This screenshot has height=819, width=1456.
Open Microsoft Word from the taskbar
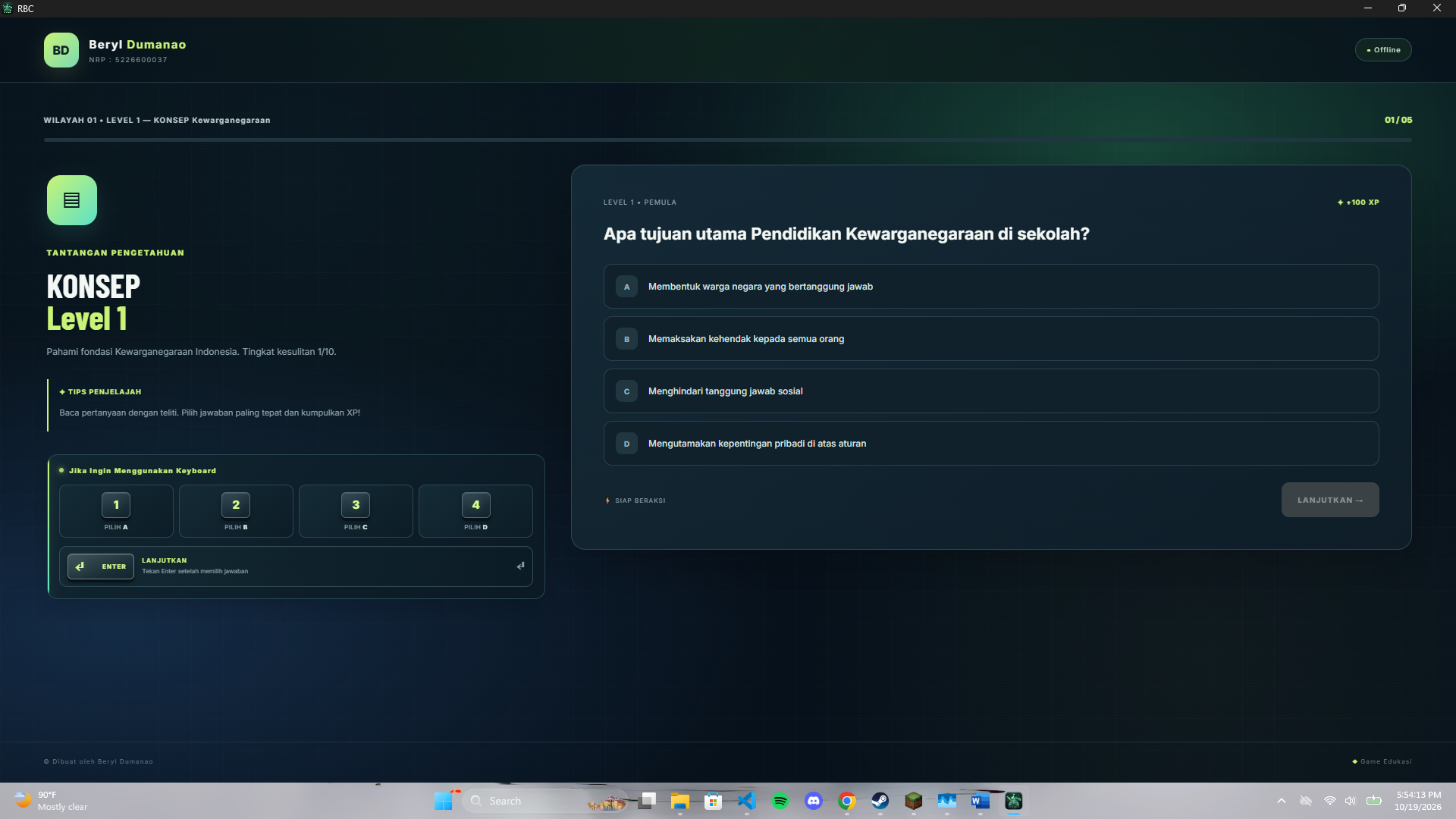click(981, 801)
